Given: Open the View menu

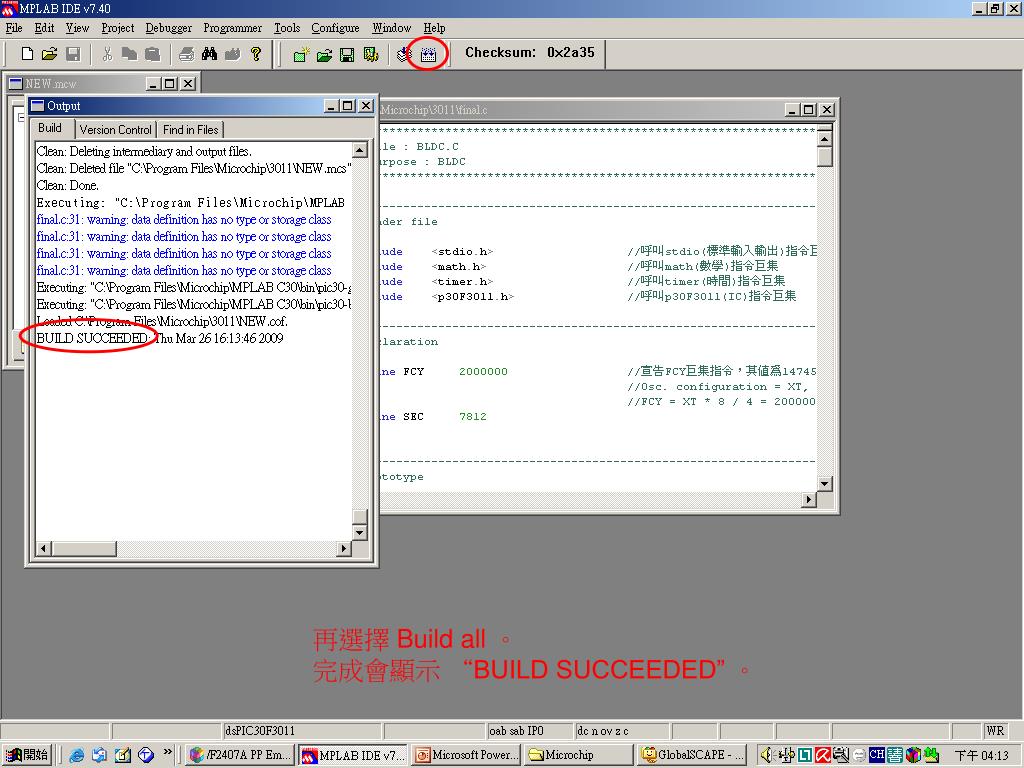Looking at the screenshot, I should pos(77,27).
